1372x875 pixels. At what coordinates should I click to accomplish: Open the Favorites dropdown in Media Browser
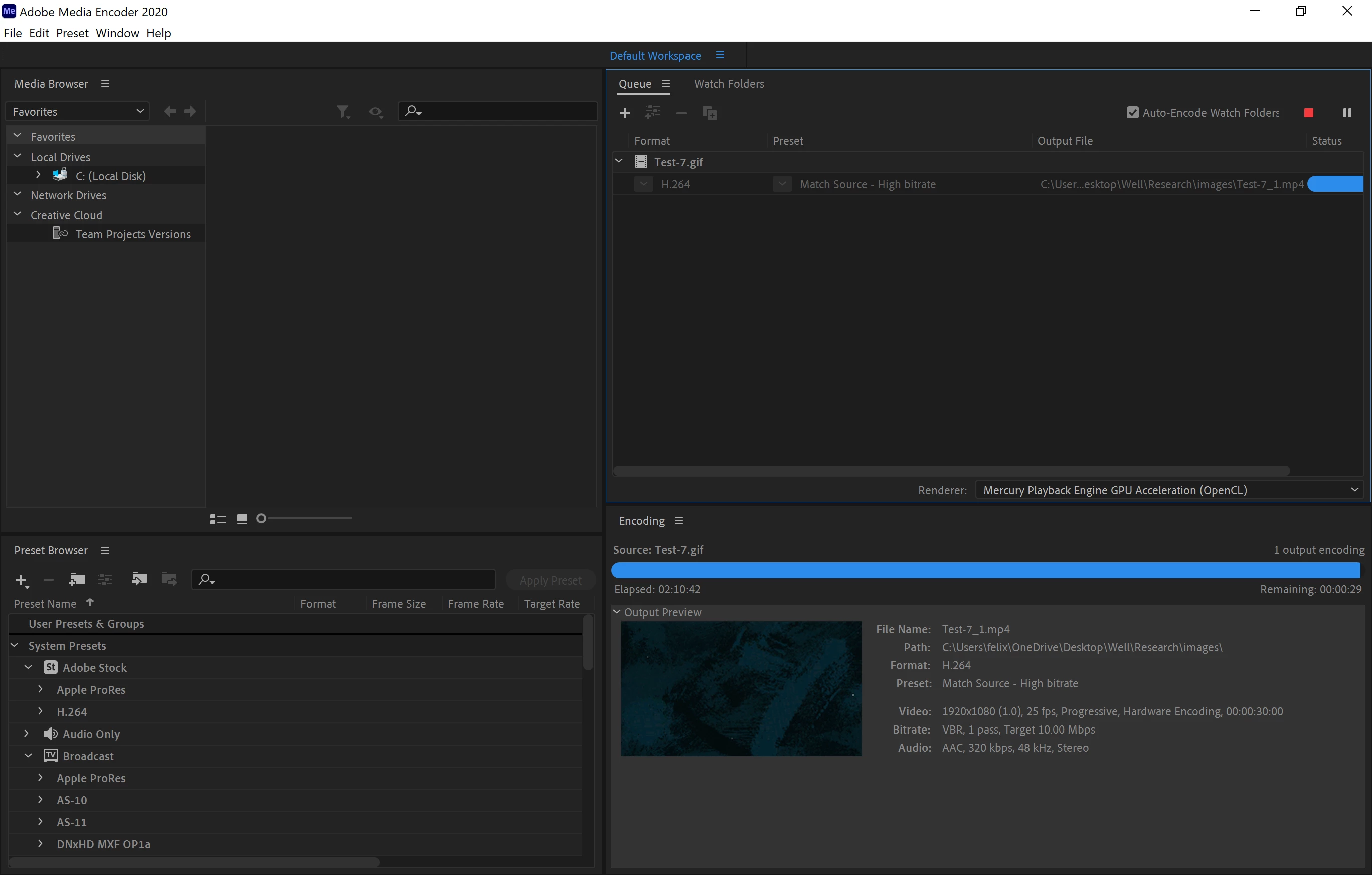click(77, 112)
